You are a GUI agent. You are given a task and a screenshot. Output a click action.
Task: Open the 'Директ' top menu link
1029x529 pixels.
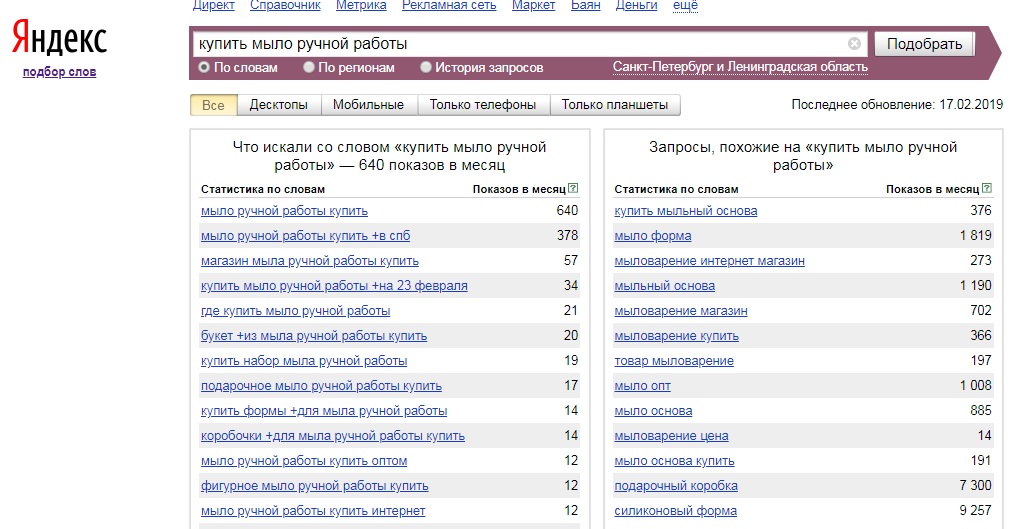point(212,6)
